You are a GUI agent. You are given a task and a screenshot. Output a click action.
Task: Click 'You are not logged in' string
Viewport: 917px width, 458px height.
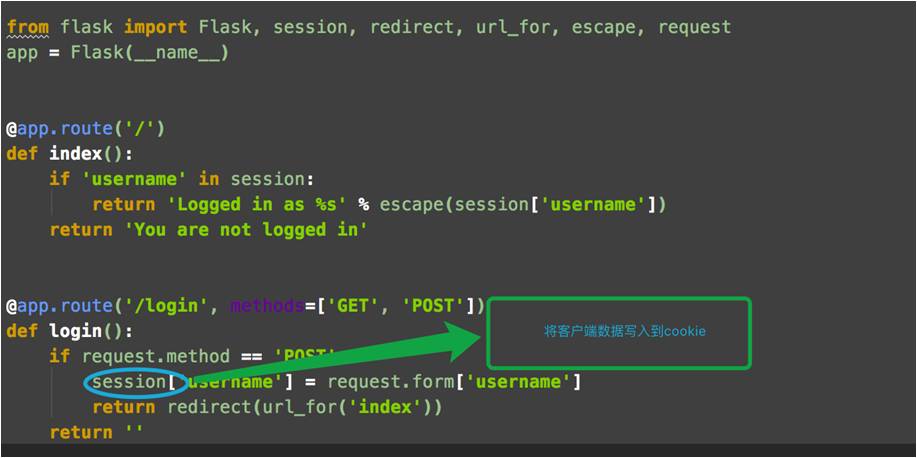coord(246,229)
